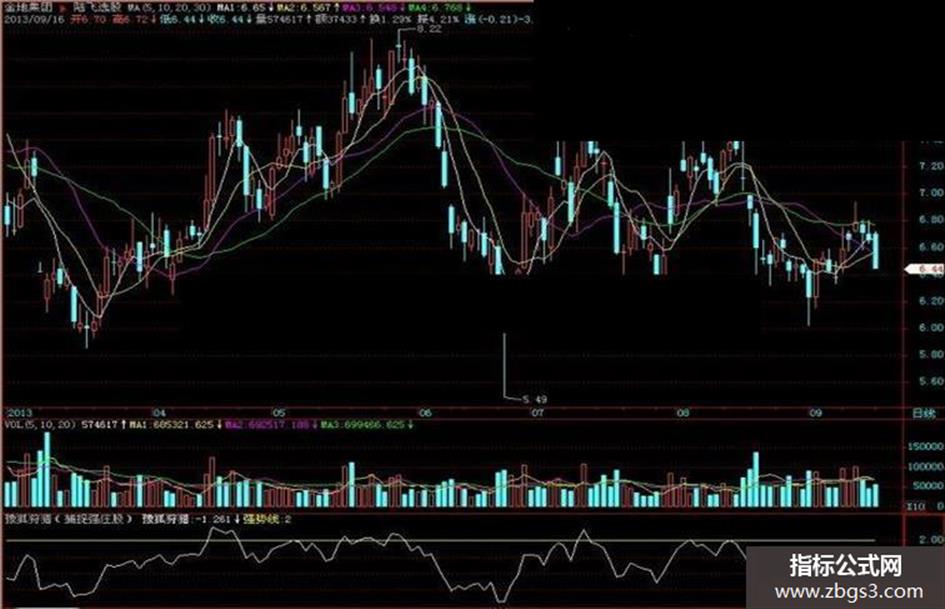Click the close price 收6.44

(x=228, y=19)
